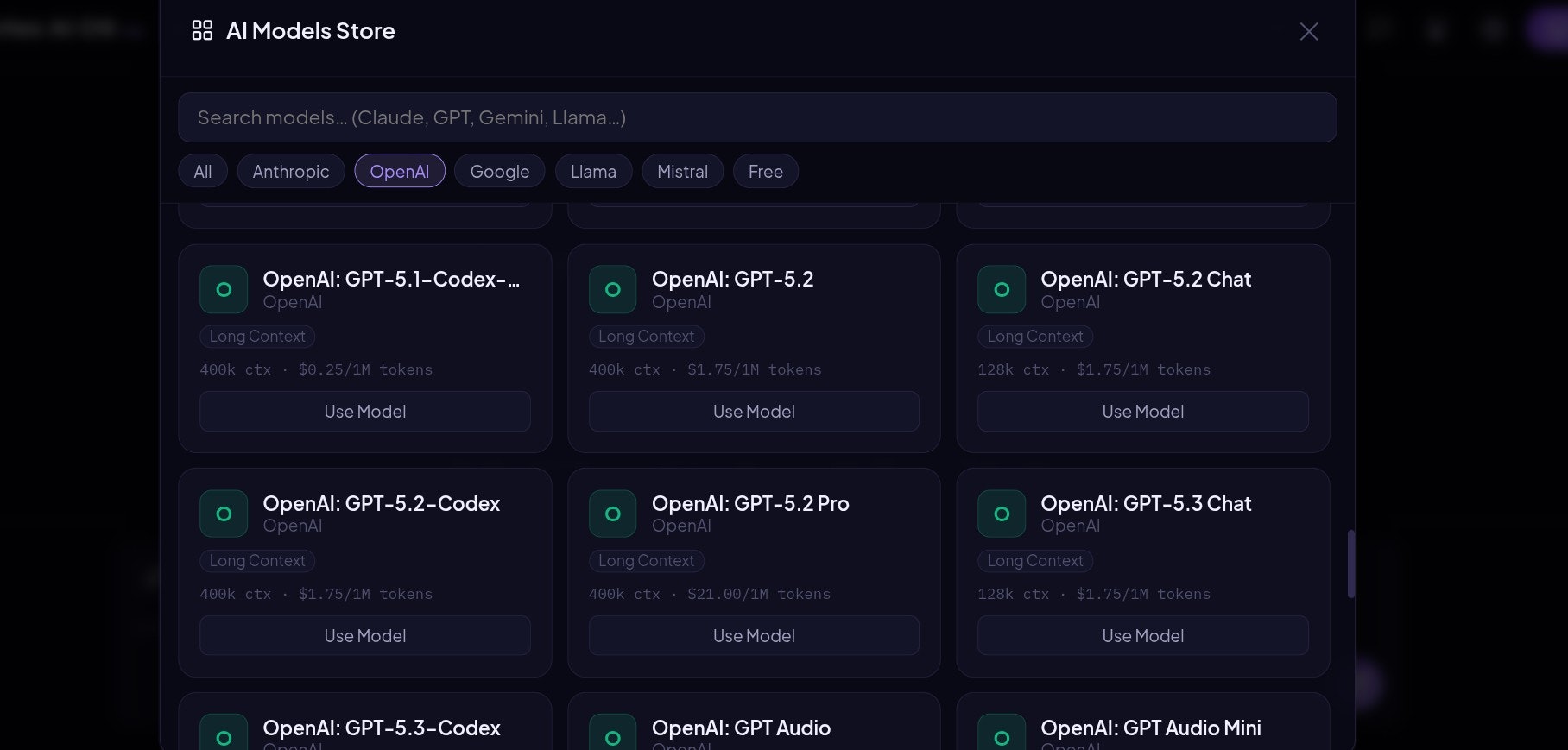Focus the Search models input field

click(x=757, y=117)
